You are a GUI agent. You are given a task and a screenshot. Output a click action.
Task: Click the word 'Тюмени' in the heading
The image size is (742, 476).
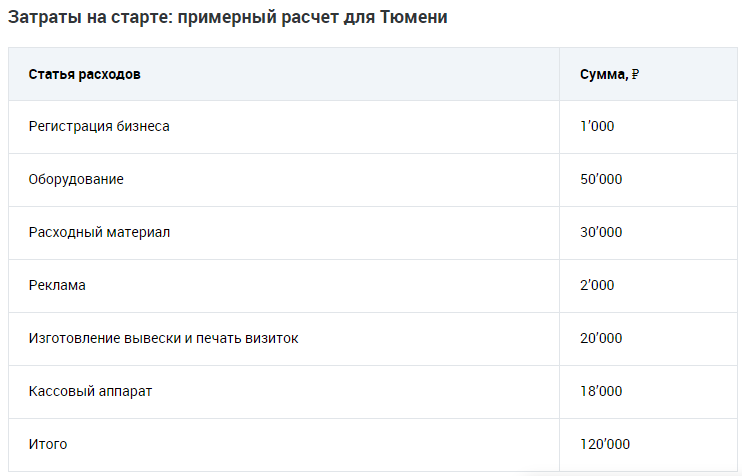click(x=413, y=19)
